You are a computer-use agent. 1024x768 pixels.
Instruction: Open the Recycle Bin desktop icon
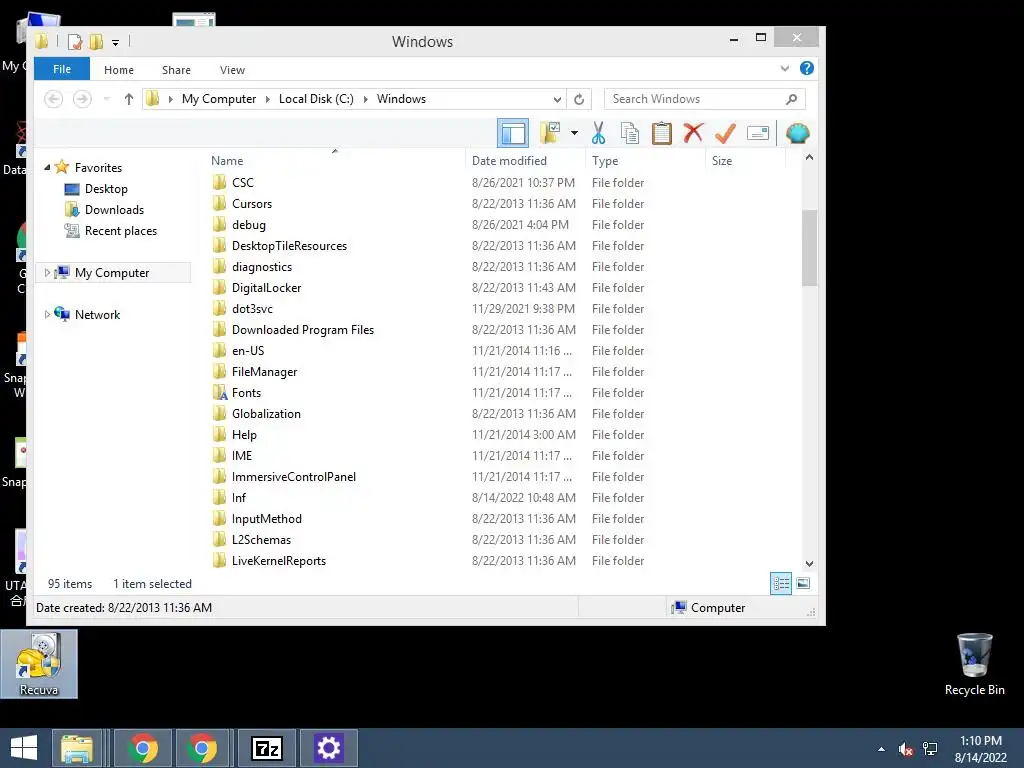click(974, 664)
